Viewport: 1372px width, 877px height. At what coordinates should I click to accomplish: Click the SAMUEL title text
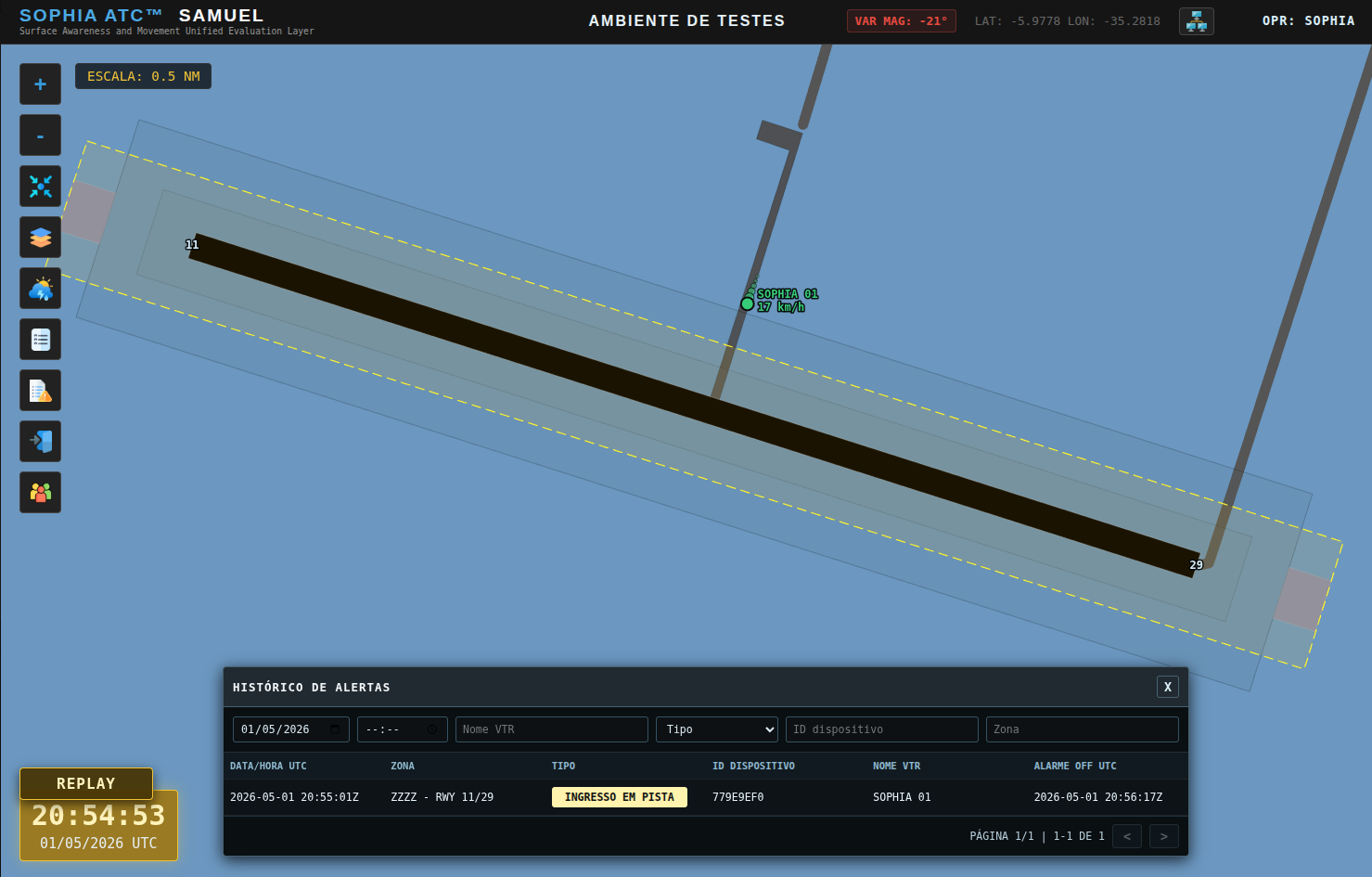[x=221, y=15]
